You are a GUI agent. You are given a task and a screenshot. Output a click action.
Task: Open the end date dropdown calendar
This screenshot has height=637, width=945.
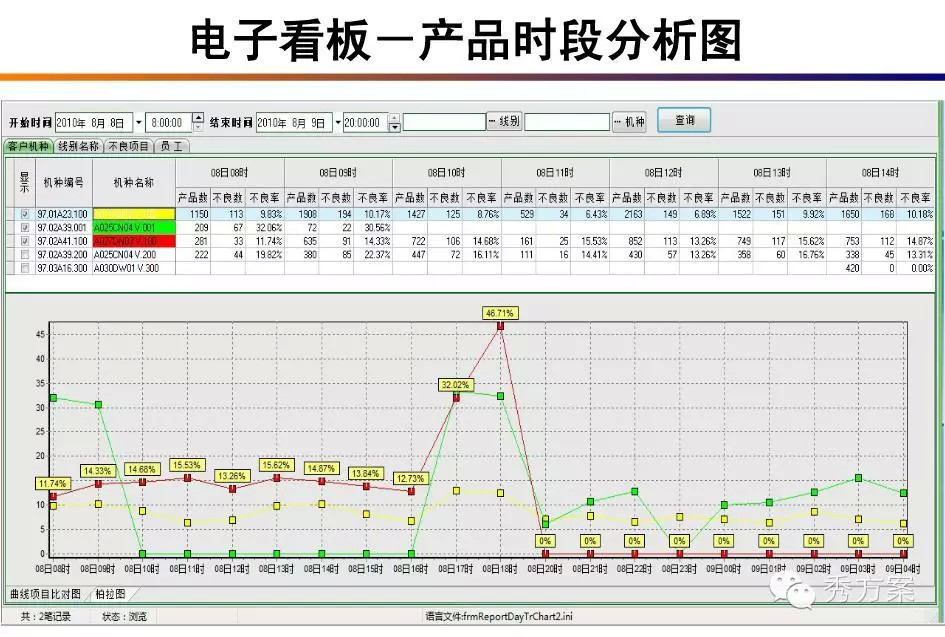(x=338, y=122)
